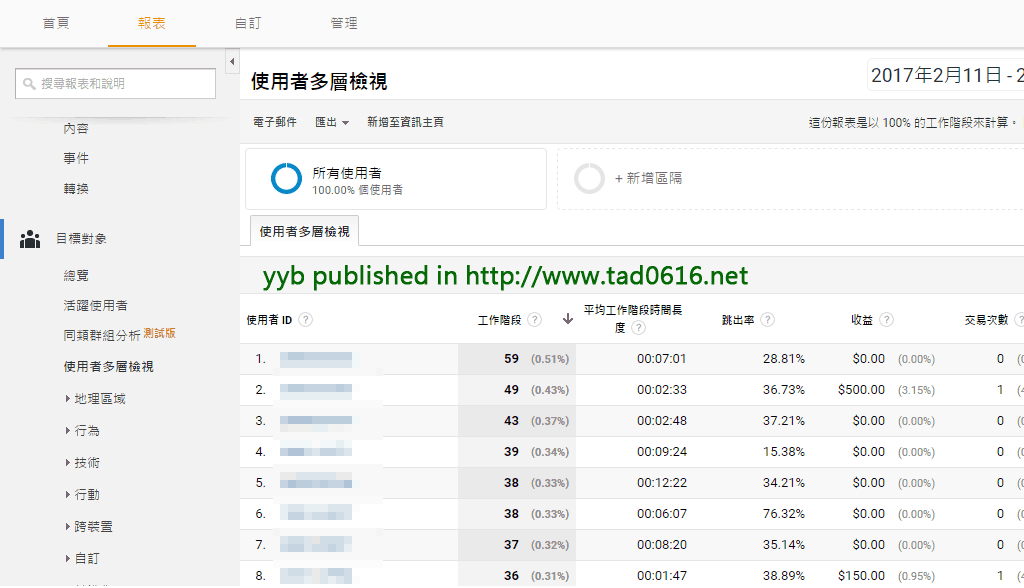Select the 所有使用者 segment circle
Viewport: 1024px width, 588px height.
click(286, 179)
